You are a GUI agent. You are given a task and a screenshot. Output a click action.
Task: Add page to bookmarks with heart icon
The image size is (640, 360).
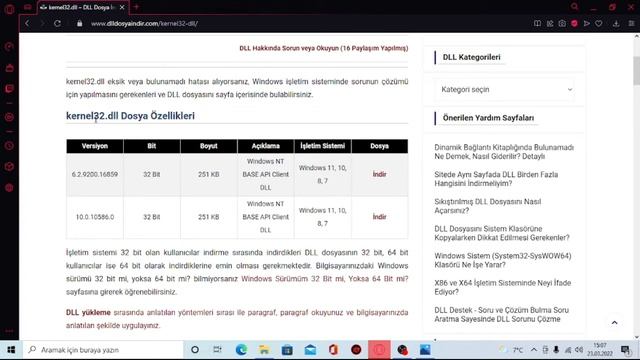599,24
